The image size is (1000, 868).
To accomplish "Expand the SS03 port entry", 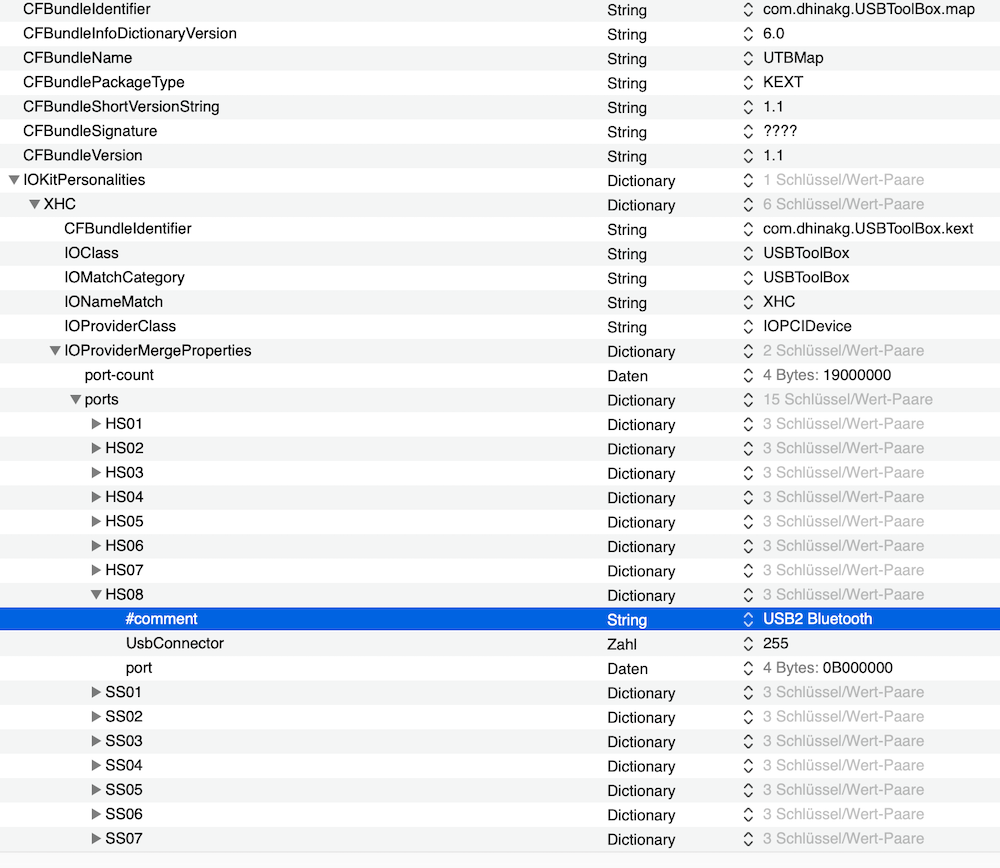I will coord(96,742).
